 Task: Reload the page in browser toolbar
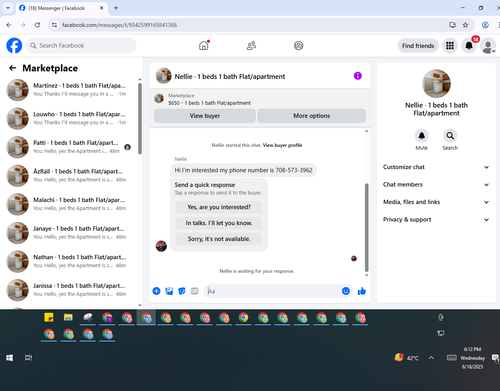coord(37,25)
